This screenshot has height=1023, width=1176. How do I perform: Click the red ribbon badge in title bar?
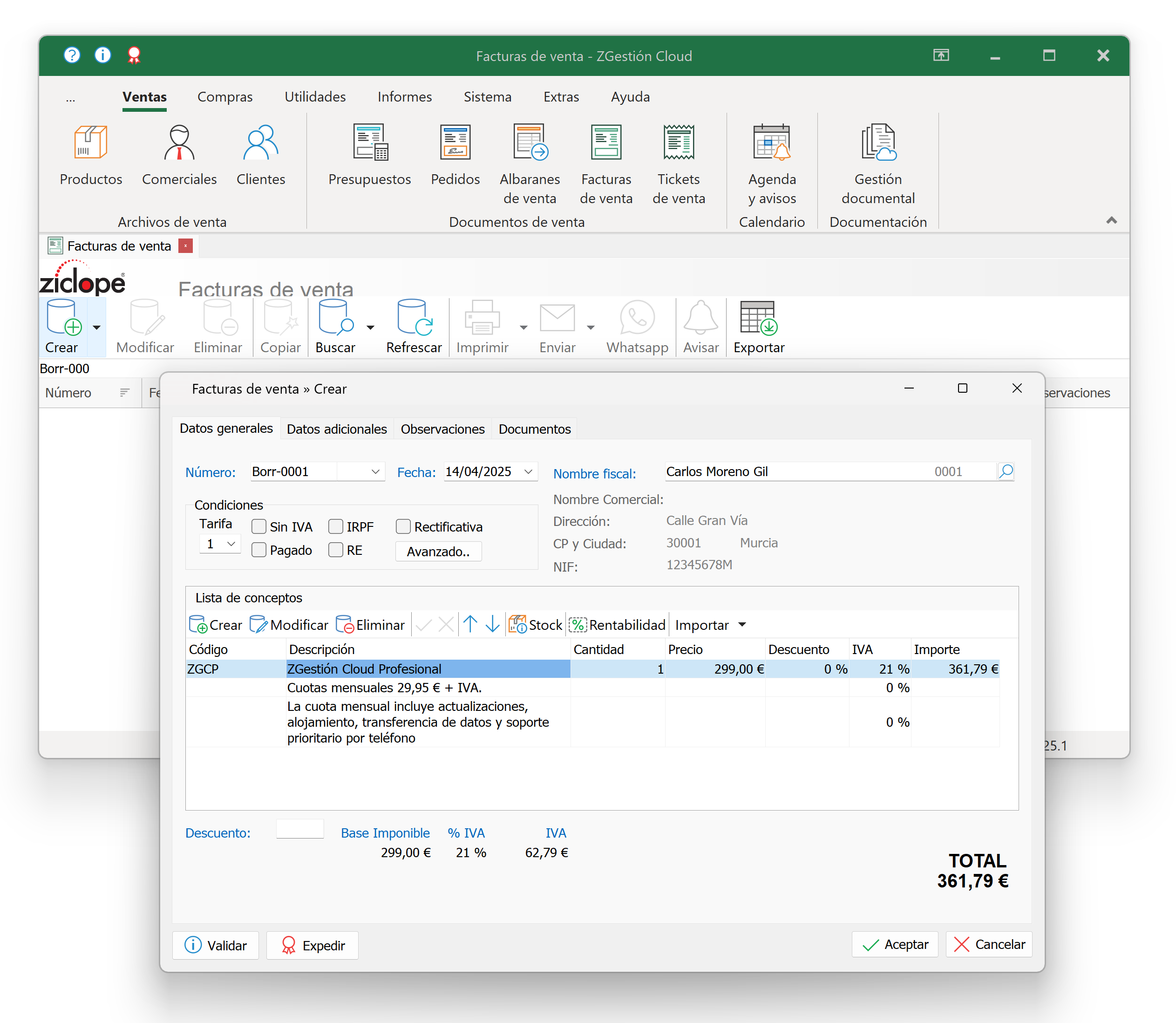tap(134, 55)
